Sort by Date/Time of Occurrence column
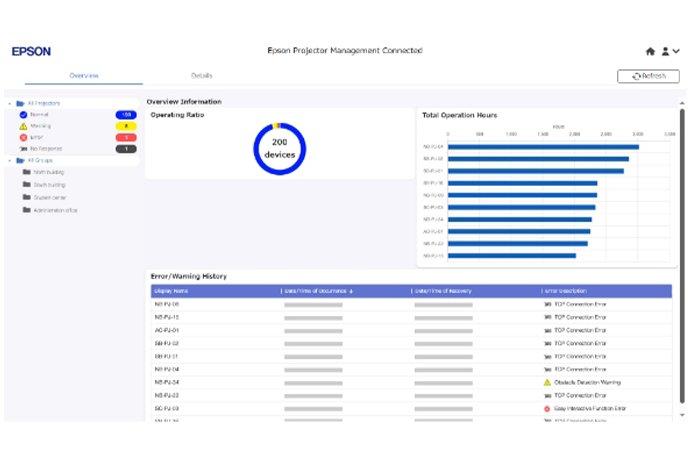 (320, 291)
